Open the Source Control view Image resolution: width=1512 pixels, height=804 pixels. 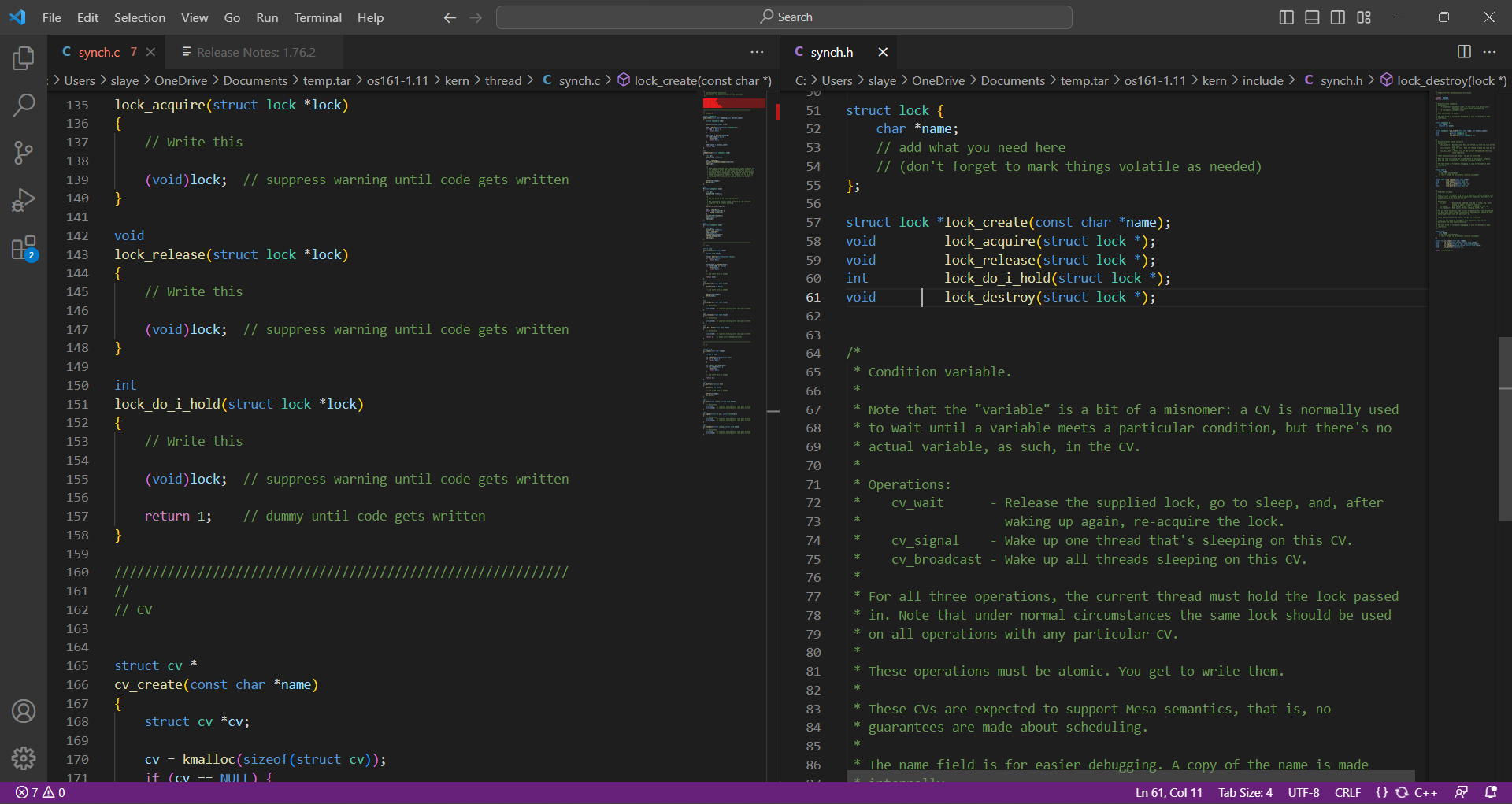[24, 153]
